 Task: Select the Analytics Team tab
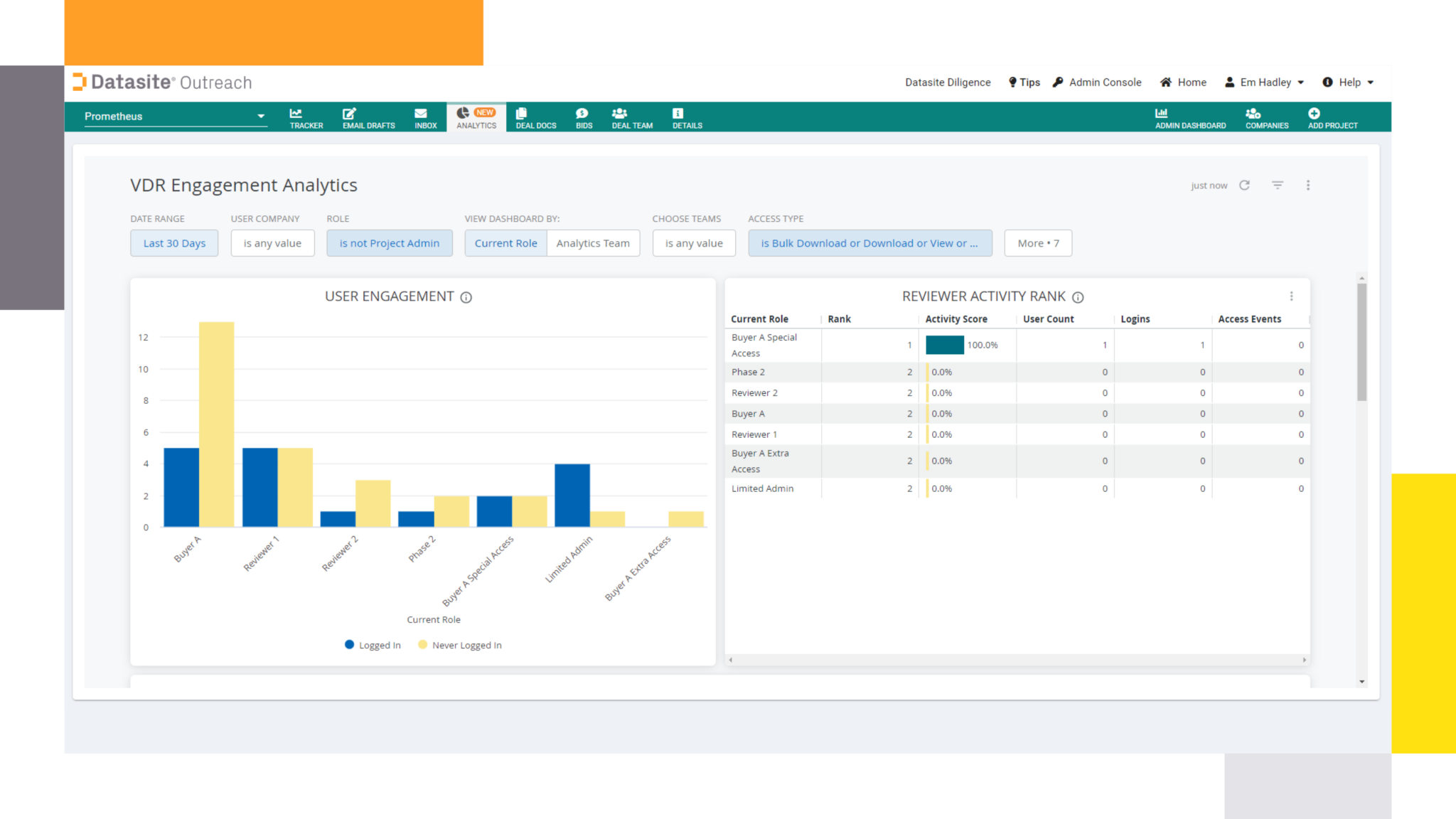[593, 243]
